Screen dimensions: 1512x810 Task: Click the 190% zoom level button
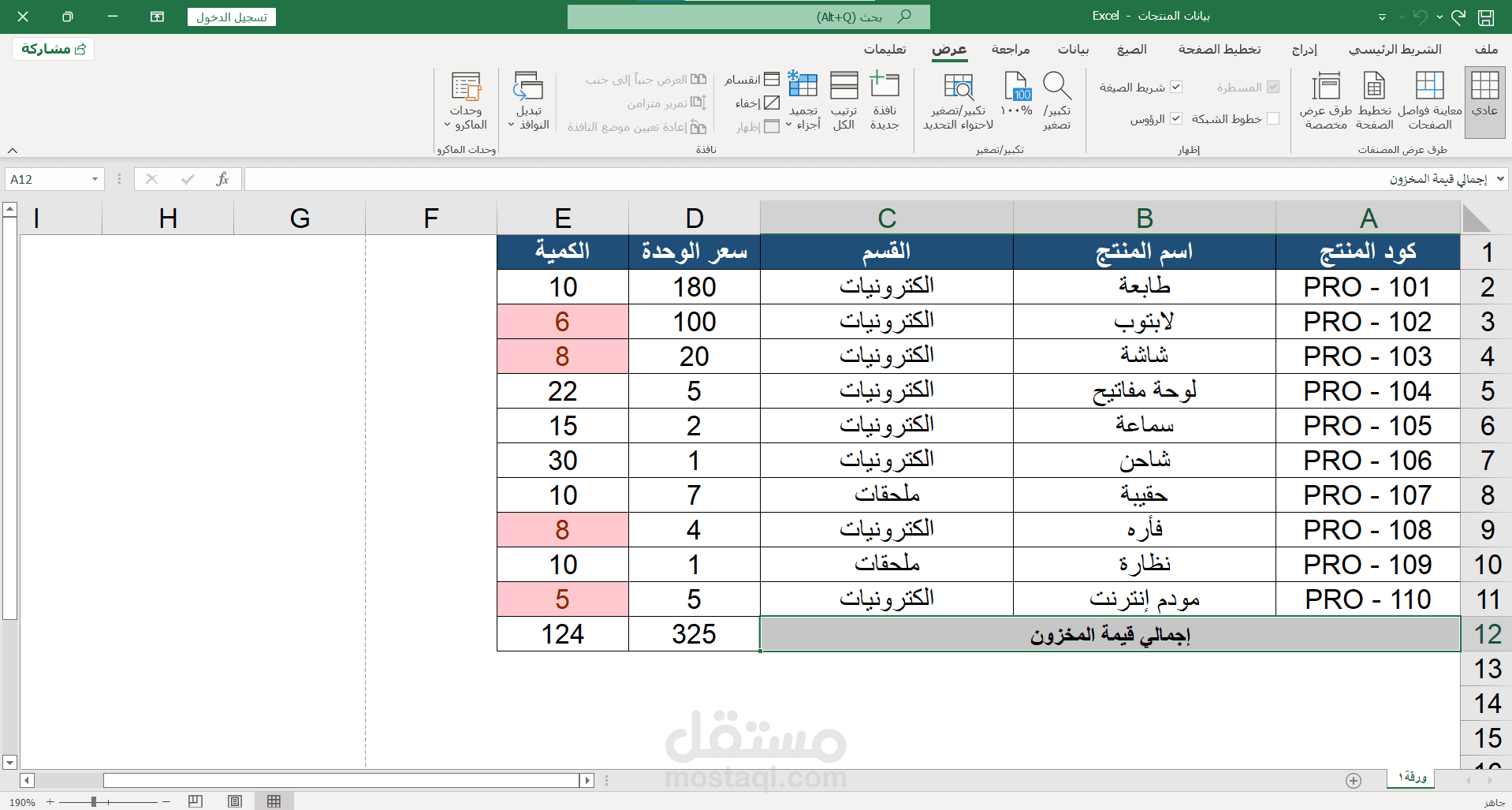(x=23, y=802)
